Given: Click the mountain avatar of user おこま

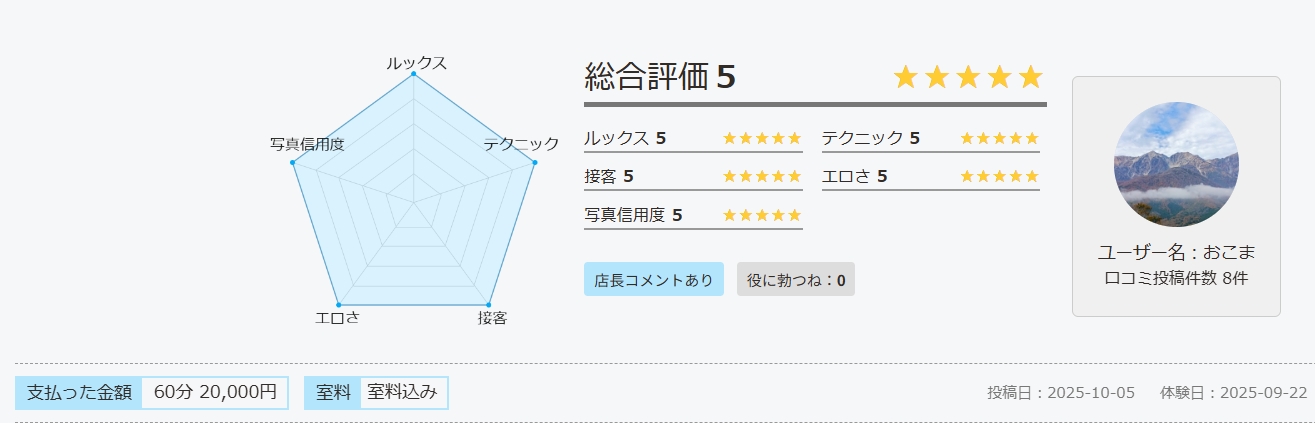Looking at the screenshot, I should (1176, 164).
